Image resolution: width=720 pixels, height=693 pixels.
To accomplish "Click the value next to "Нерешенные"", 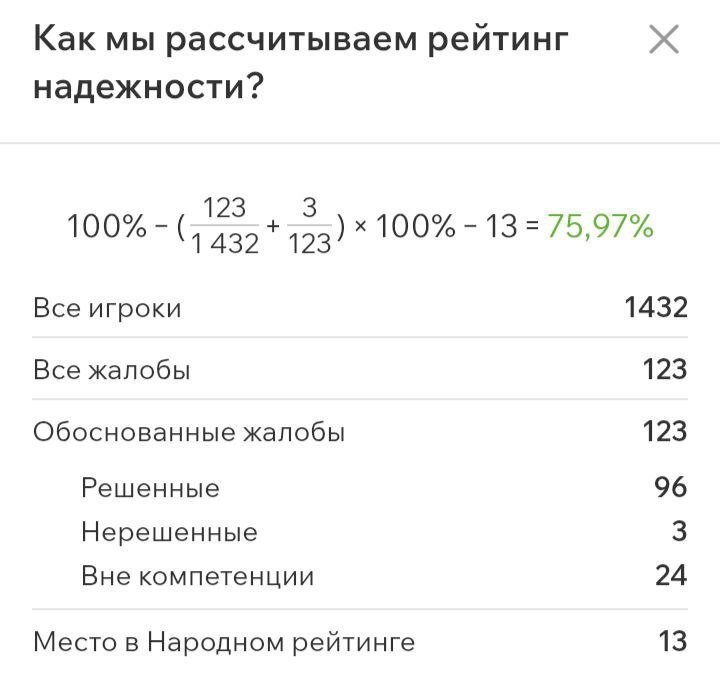I will 679,532.
